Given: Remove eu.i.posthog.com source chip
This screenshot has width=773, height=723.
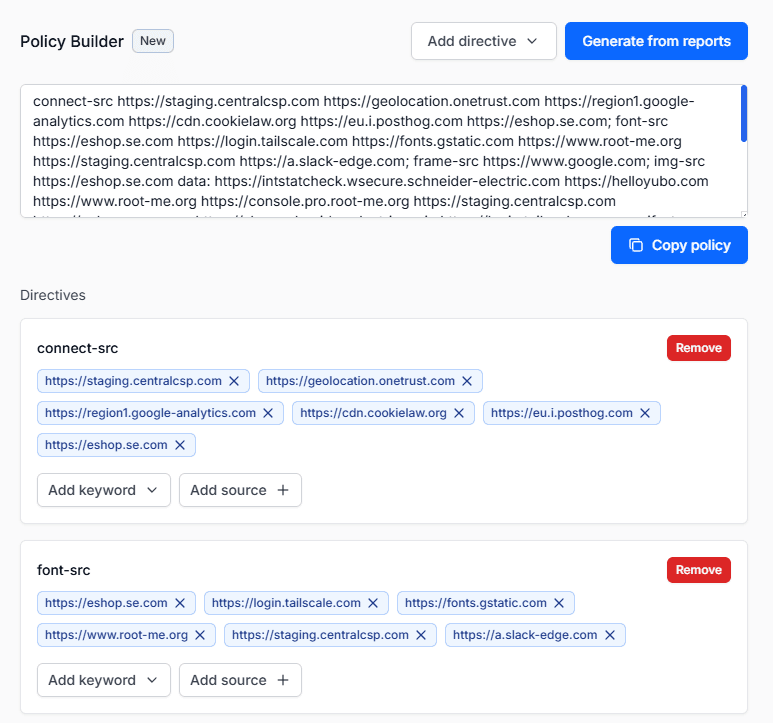Looking at the screenshot, I should [x=645, y=413].
